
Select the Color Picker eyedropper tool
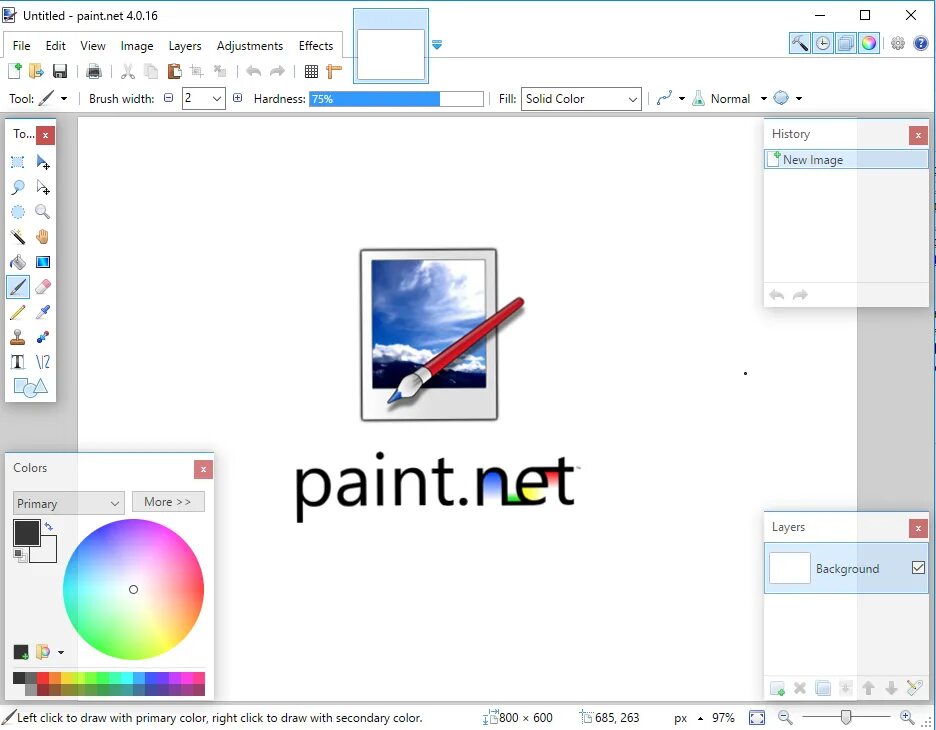42,312
